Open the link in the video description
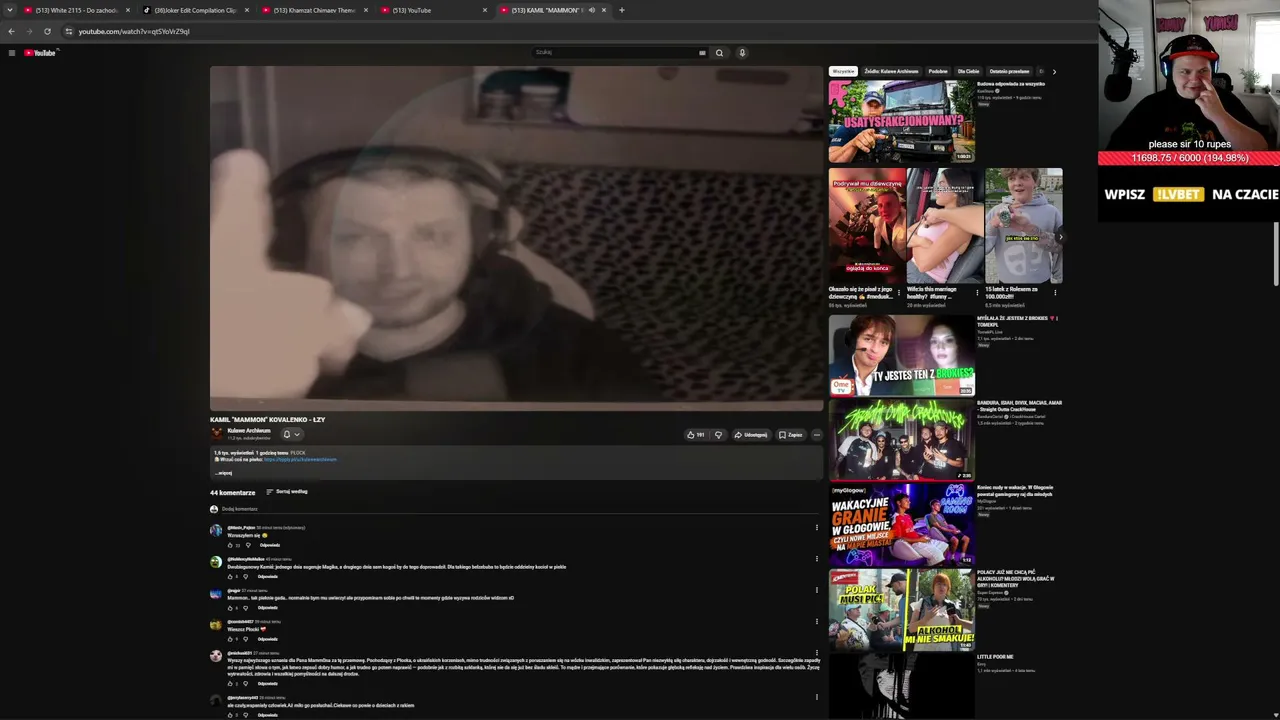This screenshot has height=720, width=1280. pyautogui.click(x=300, y=460)
